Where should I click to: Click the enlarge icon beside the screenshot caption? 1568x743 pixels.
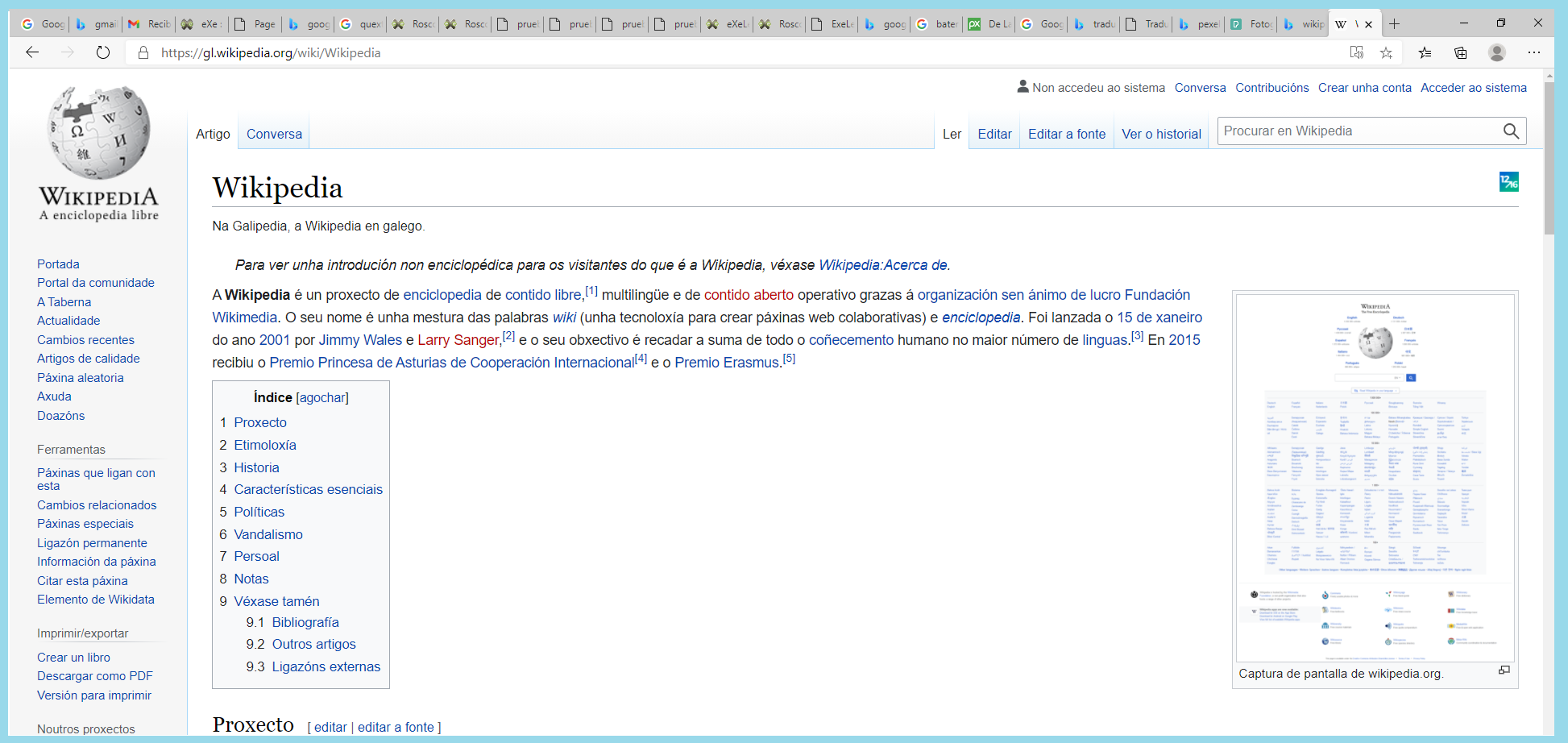[1505, 670]
